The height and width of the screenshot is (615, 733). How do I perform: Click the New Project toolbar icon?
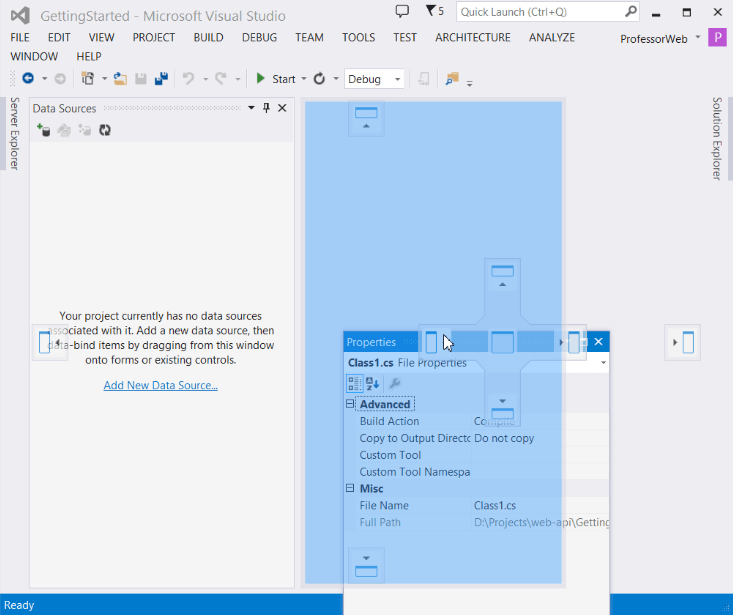tap(88, 79)
